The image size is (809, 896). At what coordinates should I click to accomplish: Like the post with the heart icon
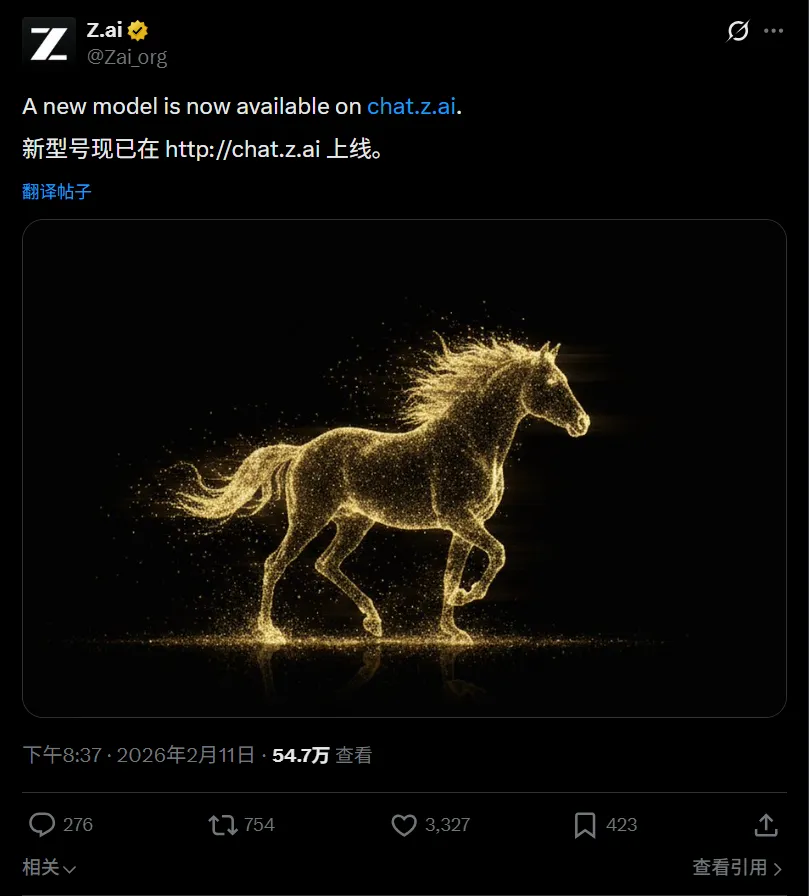pyautogui.click(x=404, y=825)
